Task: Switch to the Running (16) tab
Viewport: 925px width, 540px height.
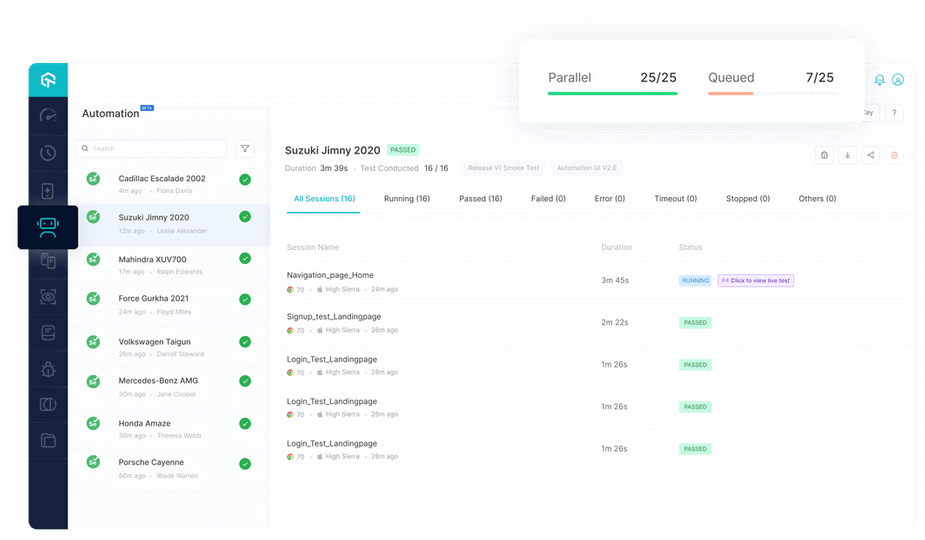Action: [x=407, y=199]
